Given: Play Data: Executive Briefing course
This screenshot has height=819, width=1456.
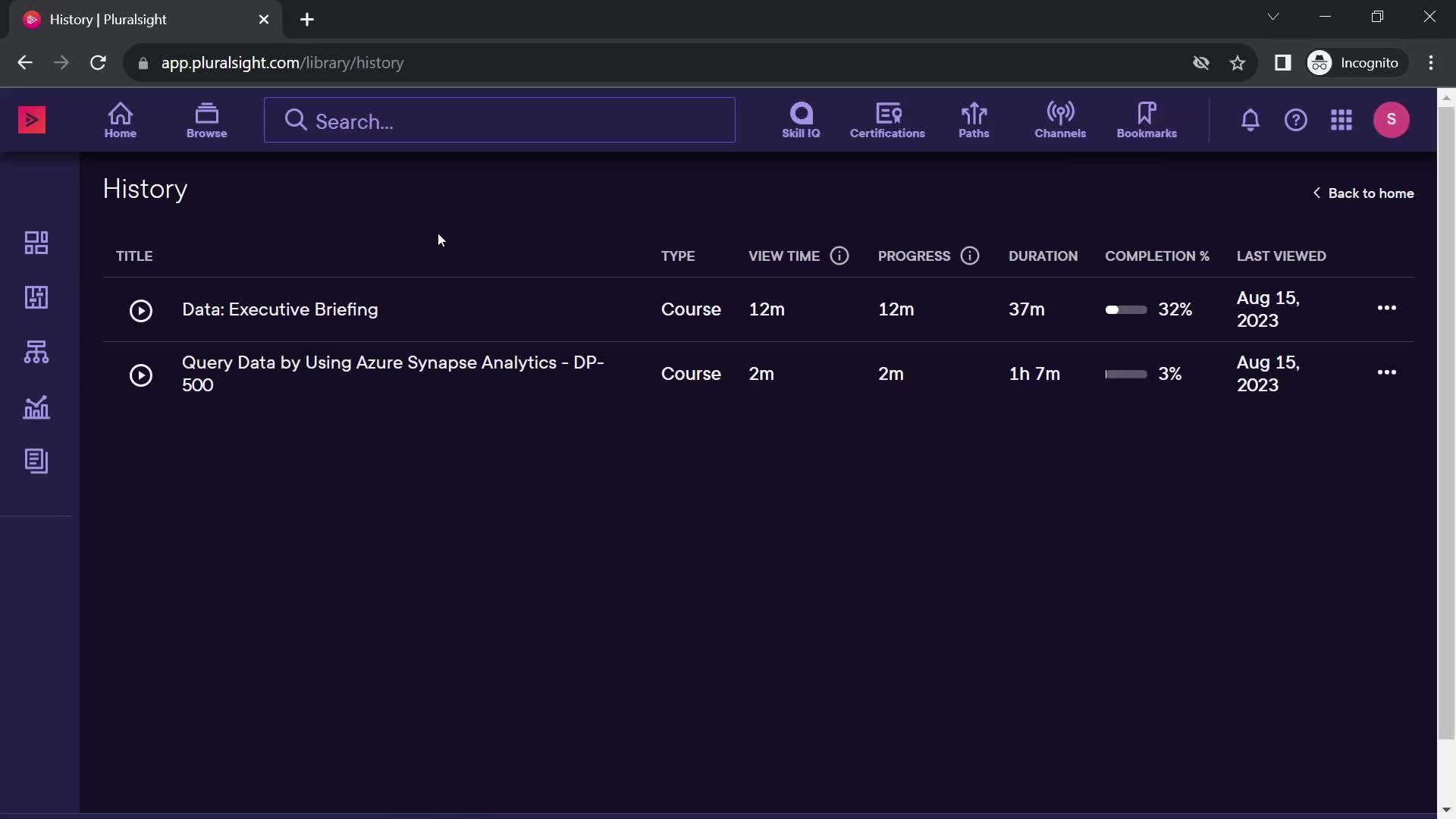Looking at the screenshot, I should [141, 311].
